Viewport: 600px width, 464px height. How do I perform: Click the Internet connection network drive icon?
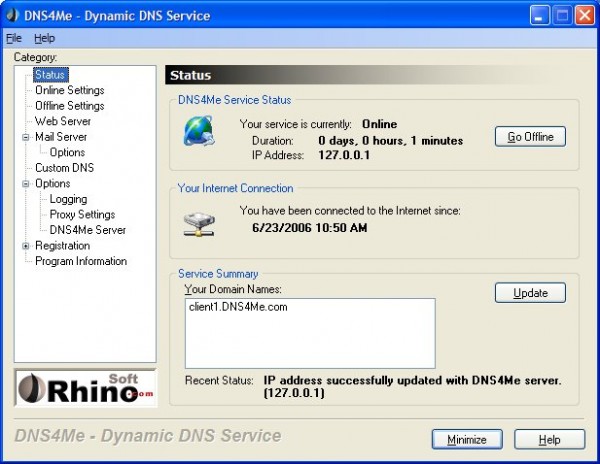(x=198, y=223)
